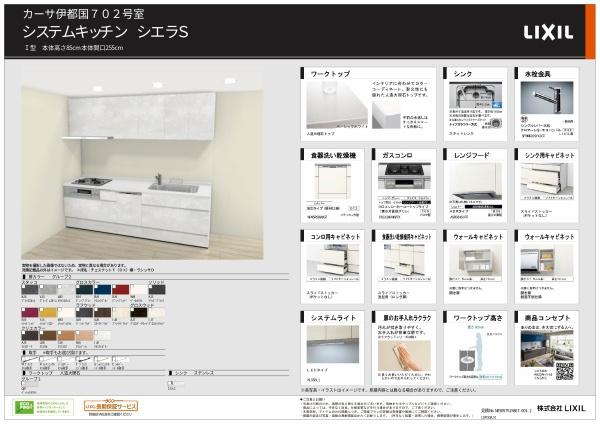Open the ワークトップ countertop photo
The width and height of the screenshot is (600, 424).
pyautogui.click(x=337, y=105)
